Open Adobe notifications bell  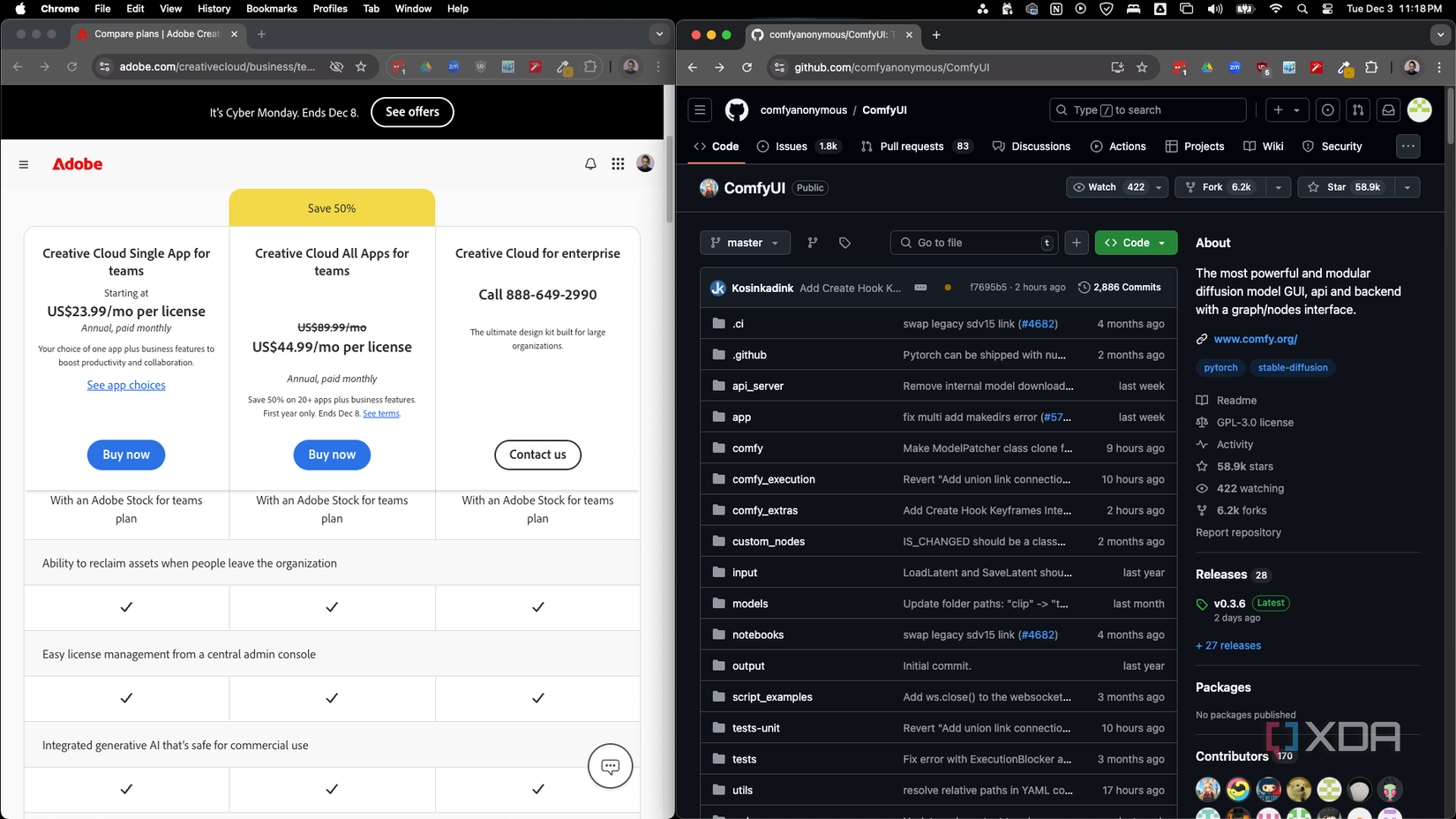[590, 164]
